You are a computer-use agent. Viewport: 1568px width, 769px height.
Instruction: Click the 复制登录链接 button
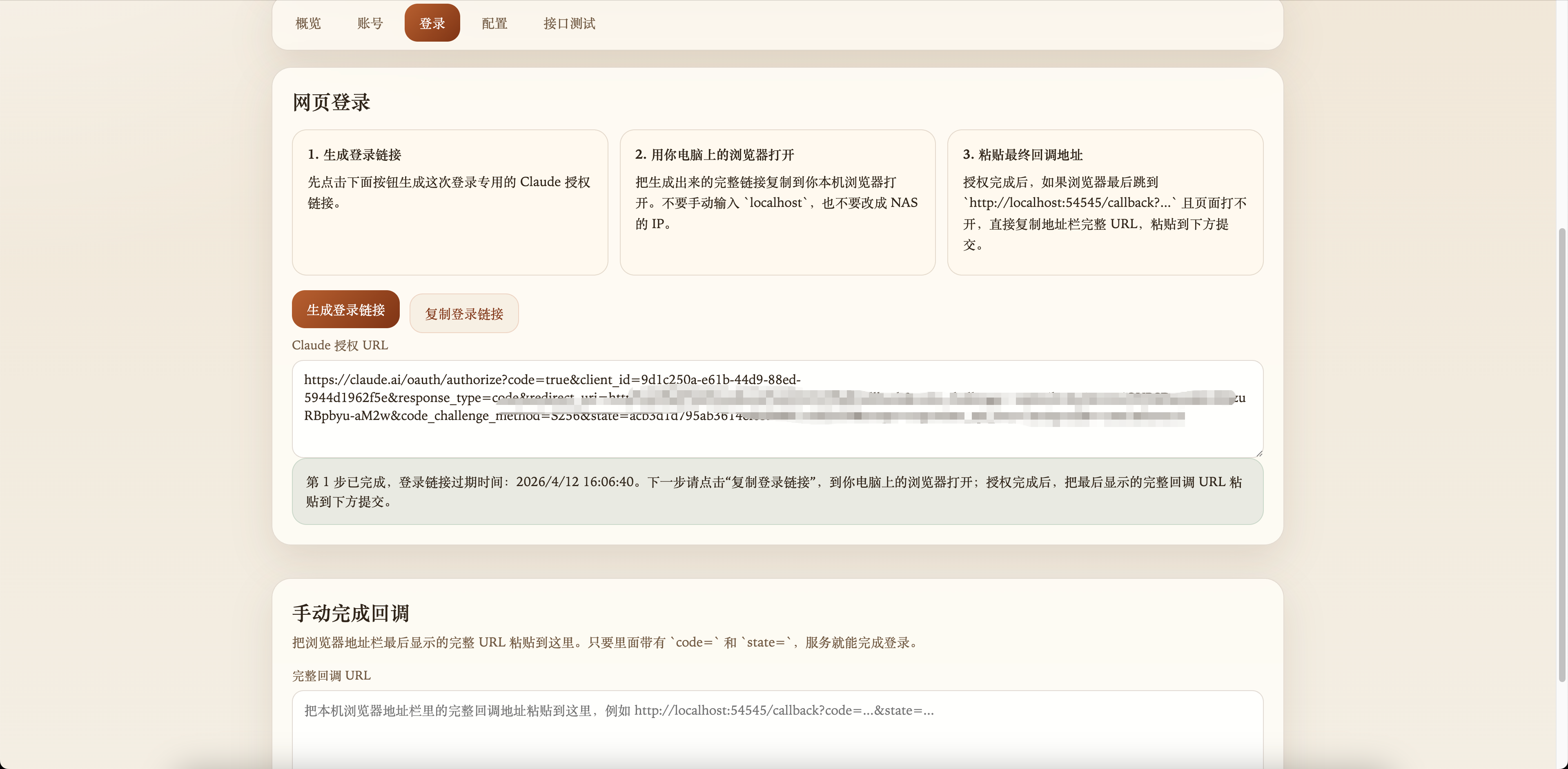pos(464,313)
